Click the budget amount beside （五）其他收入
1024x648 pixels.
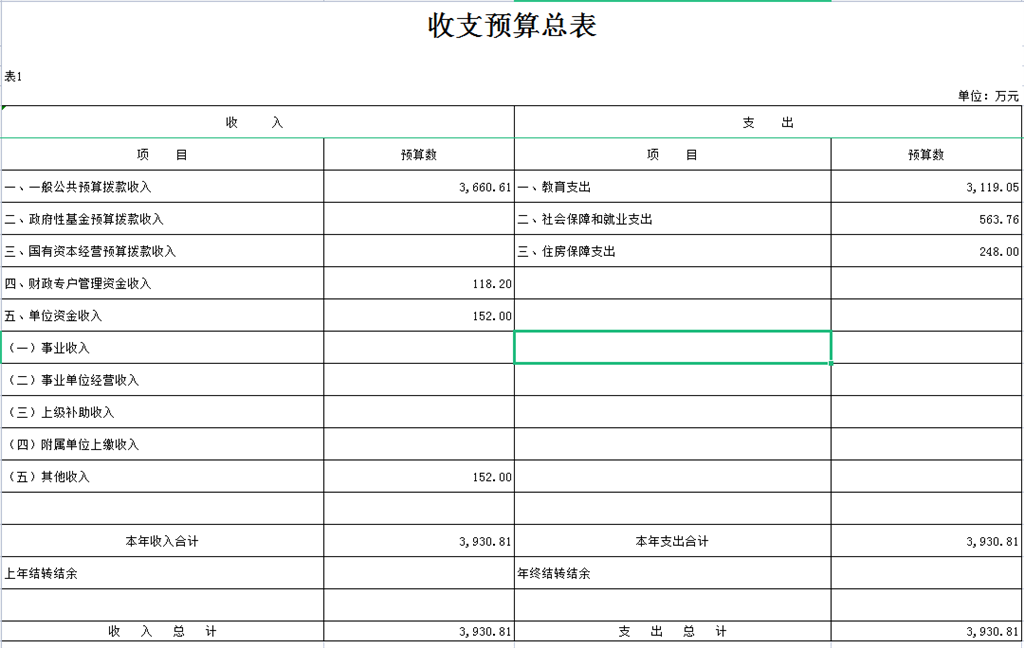coord(419,477)
